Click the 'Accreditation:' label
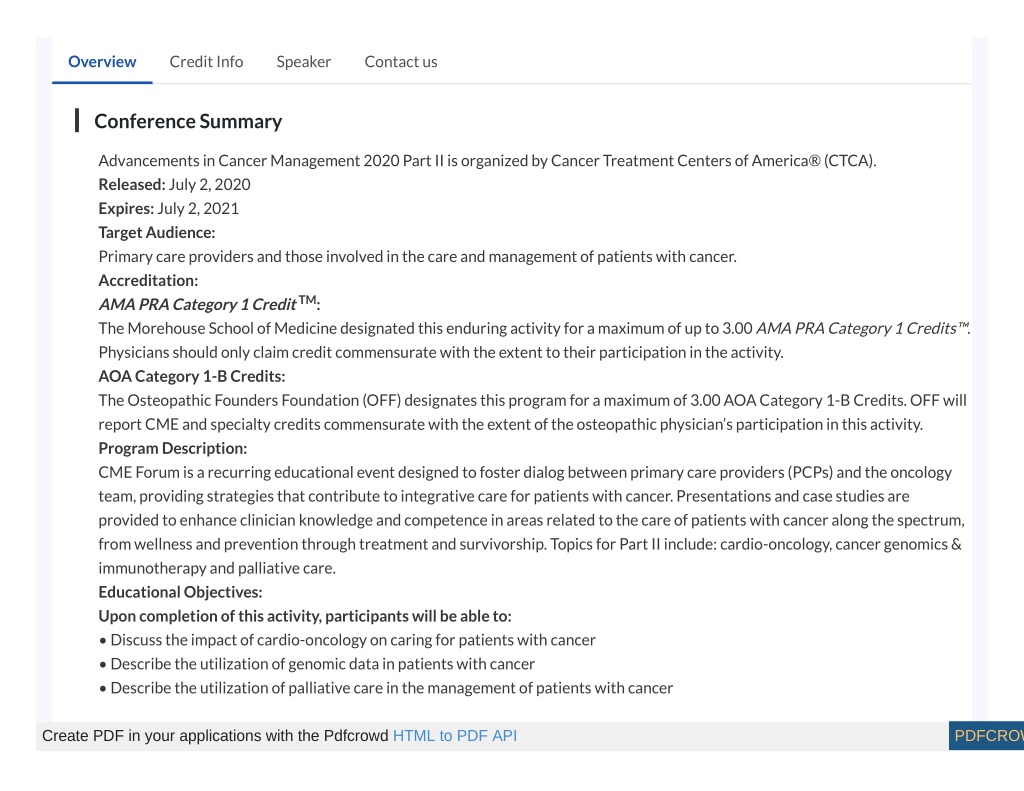Image resolution: width=1024 pixels, height=791 pixels. (x=148, y=280)
